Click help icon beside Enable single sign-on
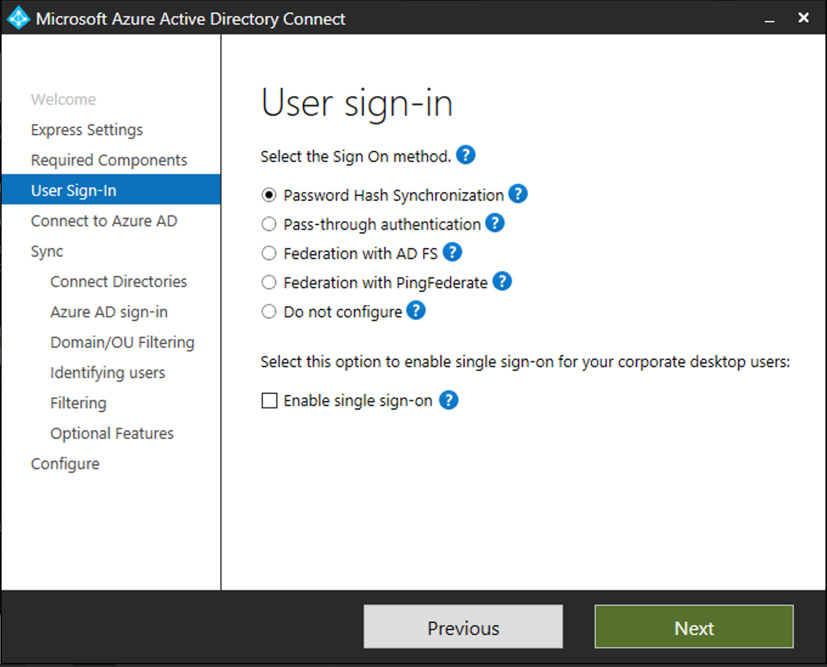 pyautogui.click(x=449, y=400)
